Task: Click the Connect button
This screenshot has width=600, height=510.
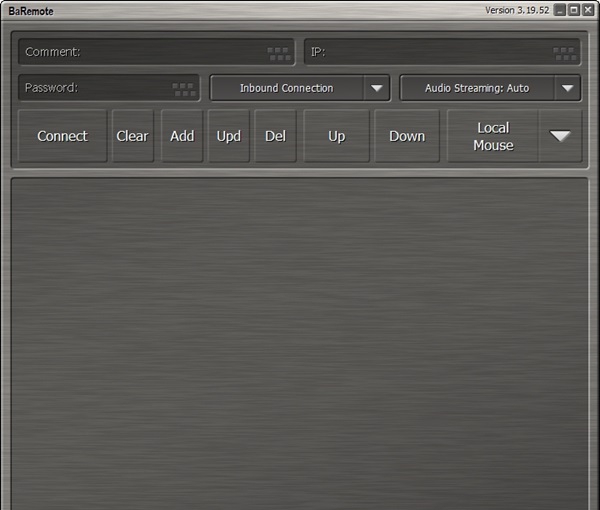Action: click(62, 136)
